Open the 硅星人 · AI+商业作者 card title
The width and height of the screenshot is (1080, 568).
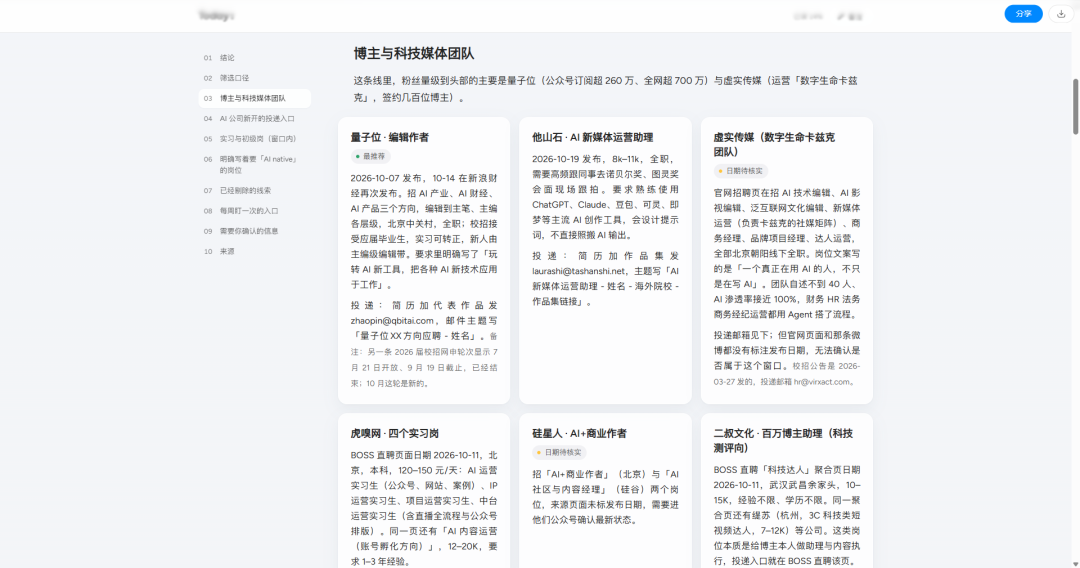click(x=579, y=434)
